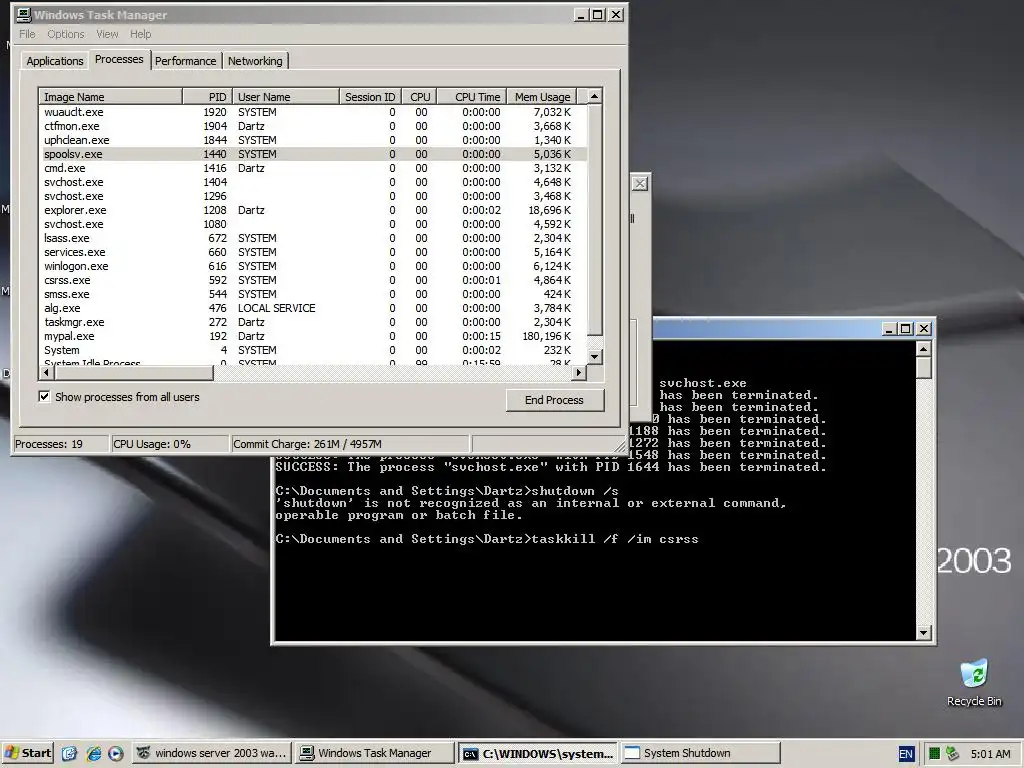Select the ctfmon.exe process row
The width and height of the screenshot is (1024, 768).
coord(313,126)
